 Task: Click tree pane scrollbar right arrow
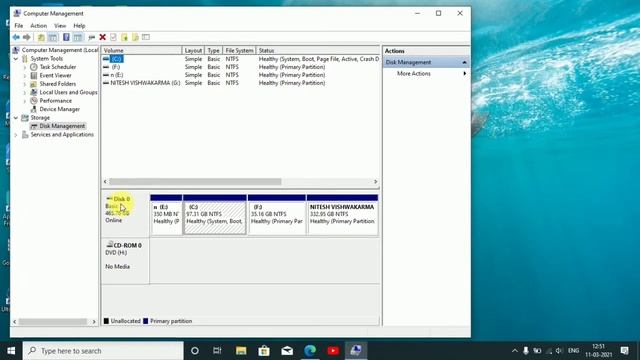tap(94, 322)
